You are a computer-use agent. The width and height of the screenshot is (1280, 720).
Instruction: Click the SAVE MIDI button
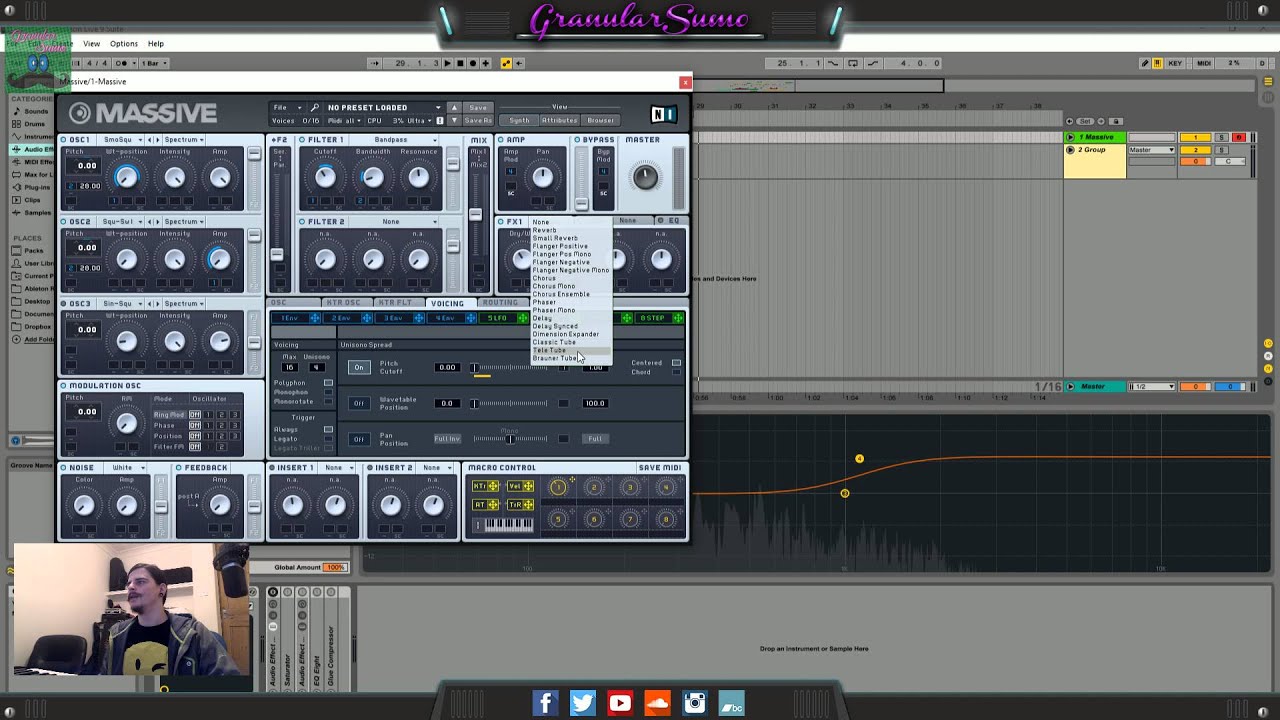point(660,468)
